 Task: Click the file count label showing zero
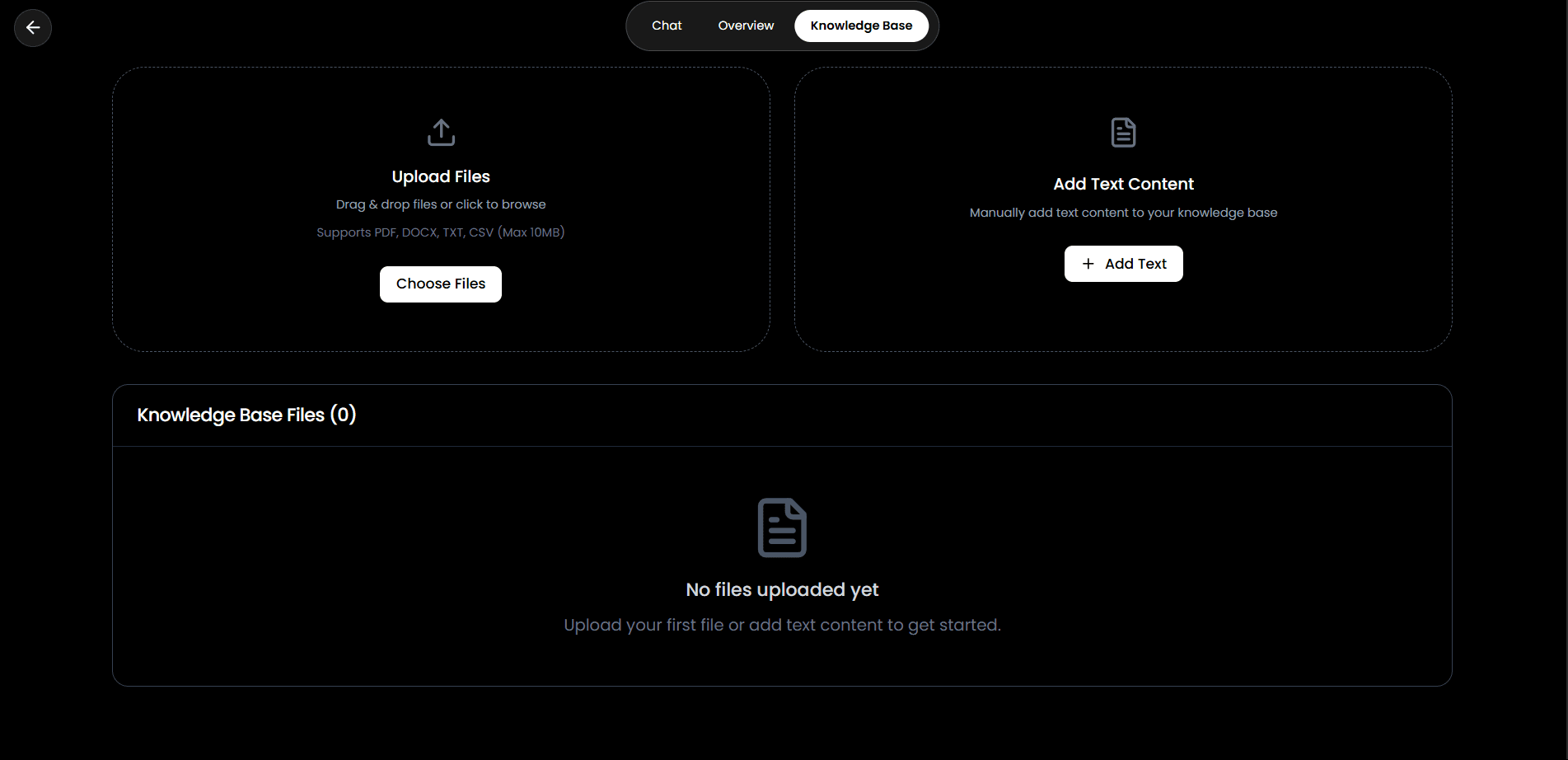click(x=344, y=415)
